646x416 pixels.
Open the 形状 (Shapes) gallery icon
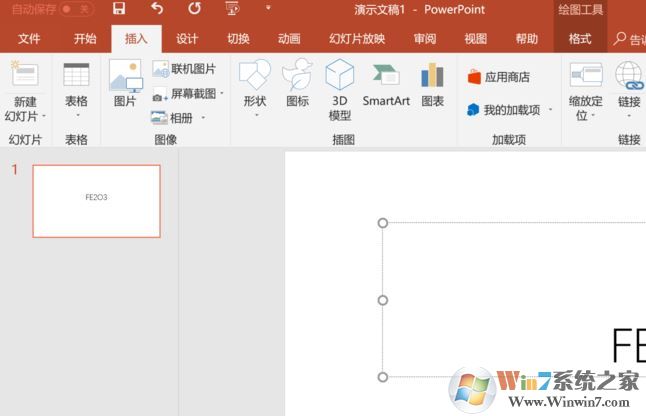click(x=255, y=75)
